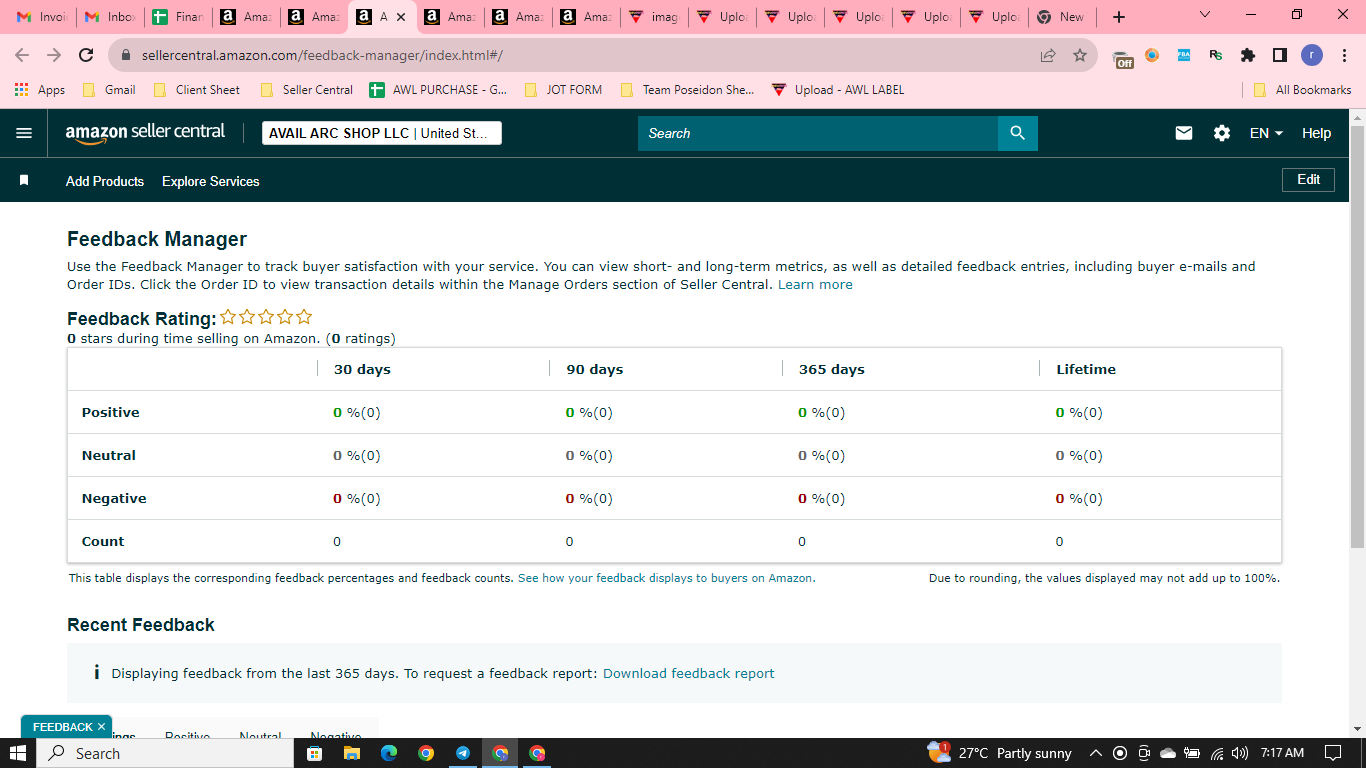Open the EN language dropdown
Viewport: 1366px width, 768px height.
tap(1266, 133)
